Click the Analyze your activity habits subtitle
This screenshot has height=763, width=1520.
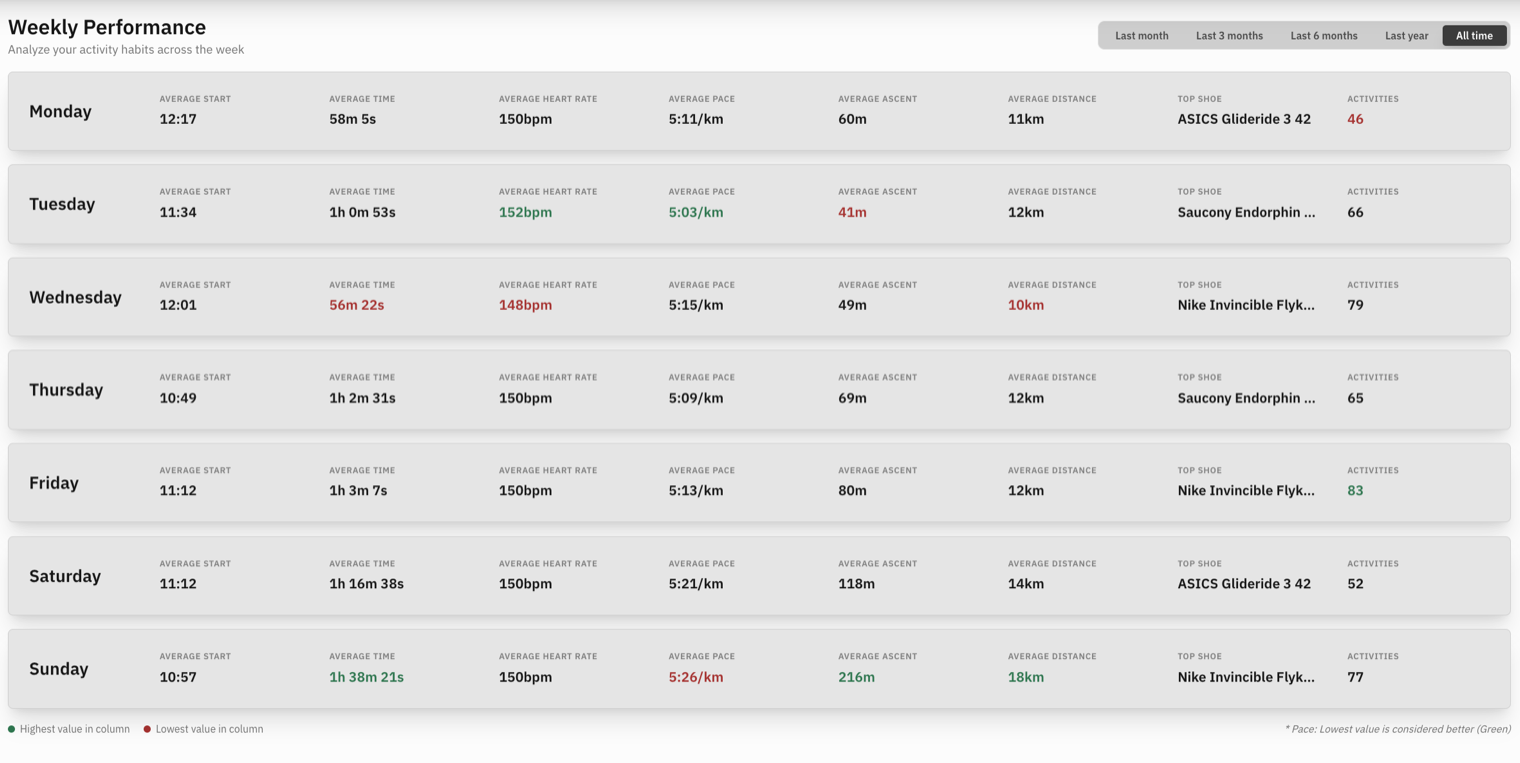pyautogui.click(x=126, y=49)
